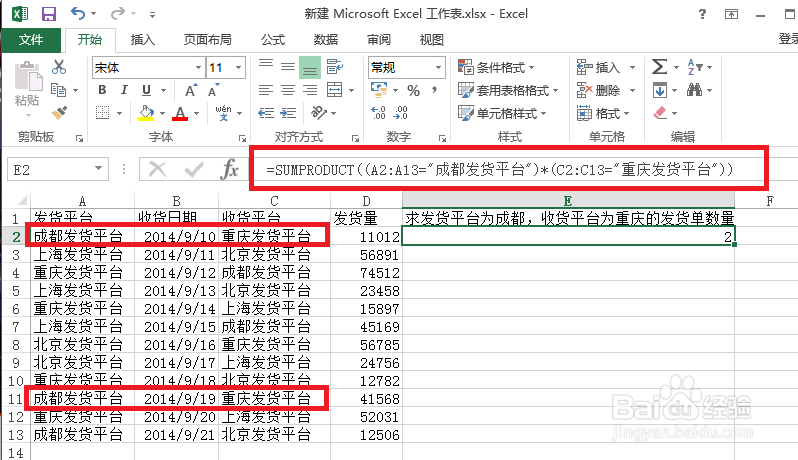Switch to 视图 View tab
Image resolution: width=798 pixels, height=460 pixels.
coord(432,40)
